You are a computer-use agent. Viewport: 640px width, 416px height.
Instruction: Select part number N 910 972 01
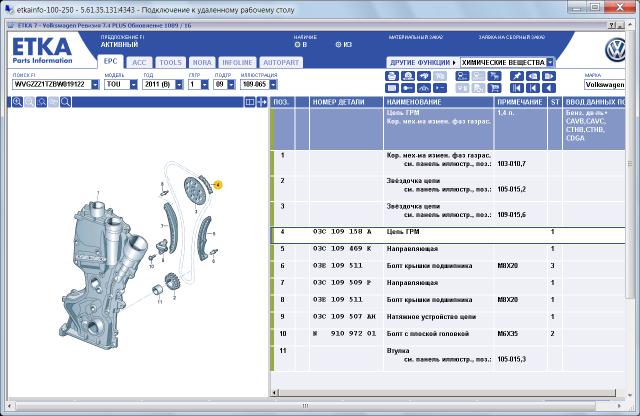344,334
